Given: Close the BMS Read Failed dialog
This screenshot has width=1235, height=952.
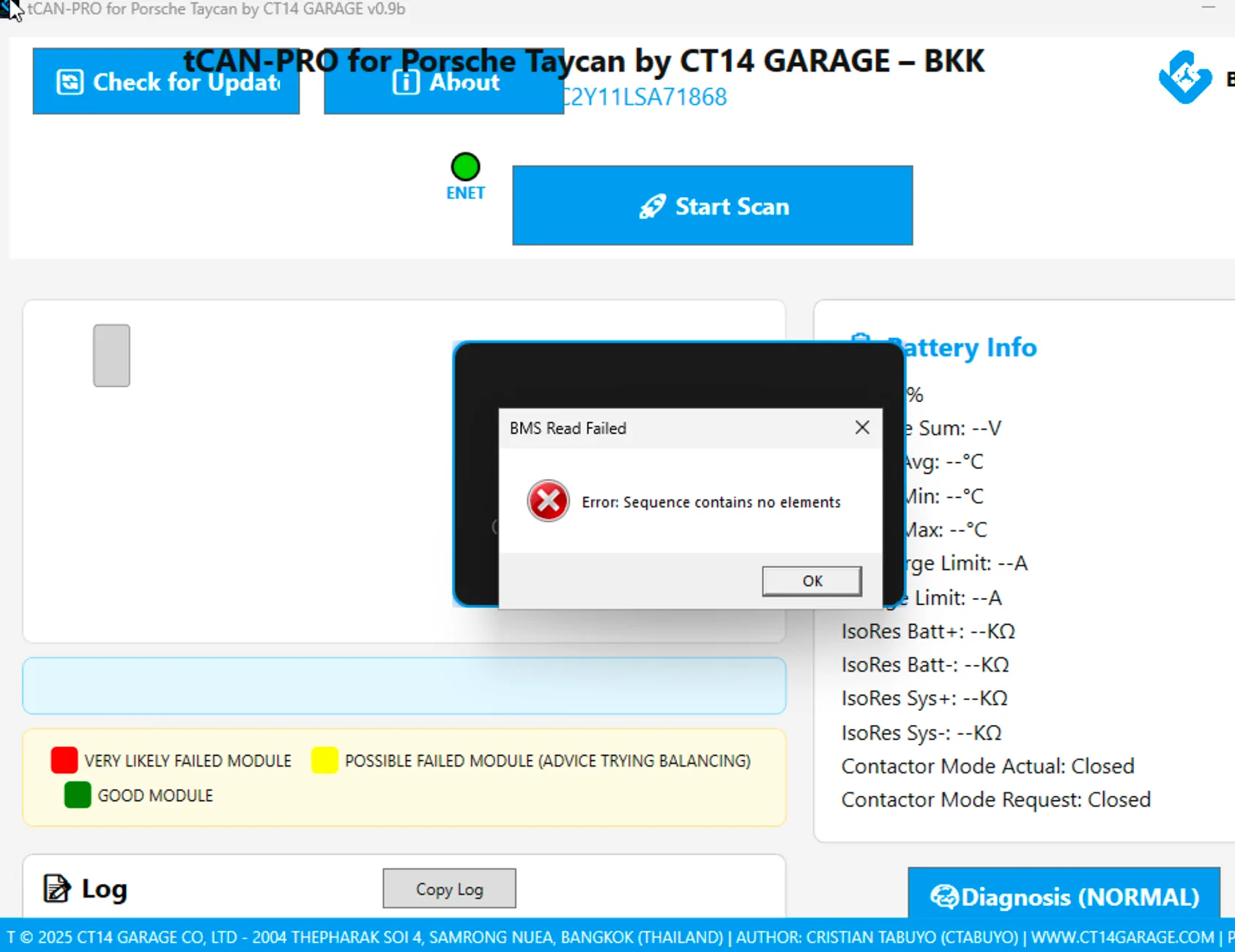Looking at the screenshot, I should 862,428.
